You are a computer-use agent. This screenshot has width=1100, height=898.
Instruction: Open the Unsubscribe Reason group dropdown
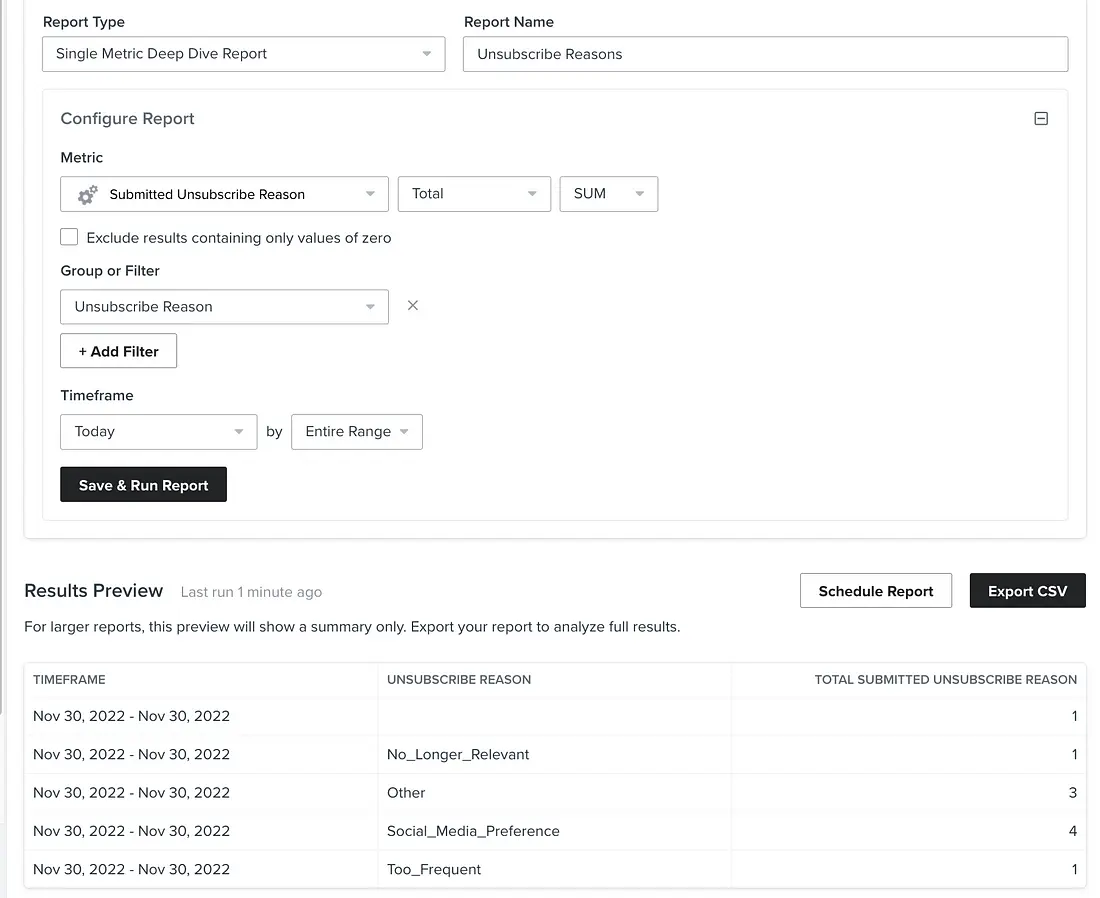[x=224, y=307]
